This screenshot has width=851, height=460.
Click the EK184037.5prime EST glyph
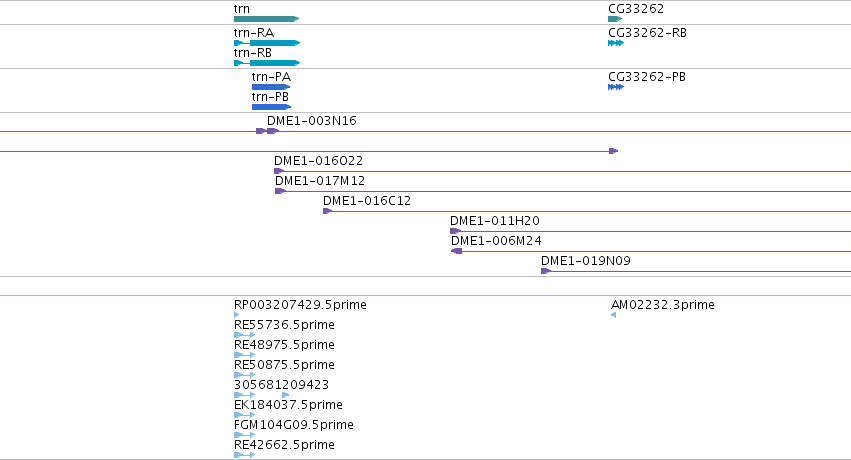point(244,415)
